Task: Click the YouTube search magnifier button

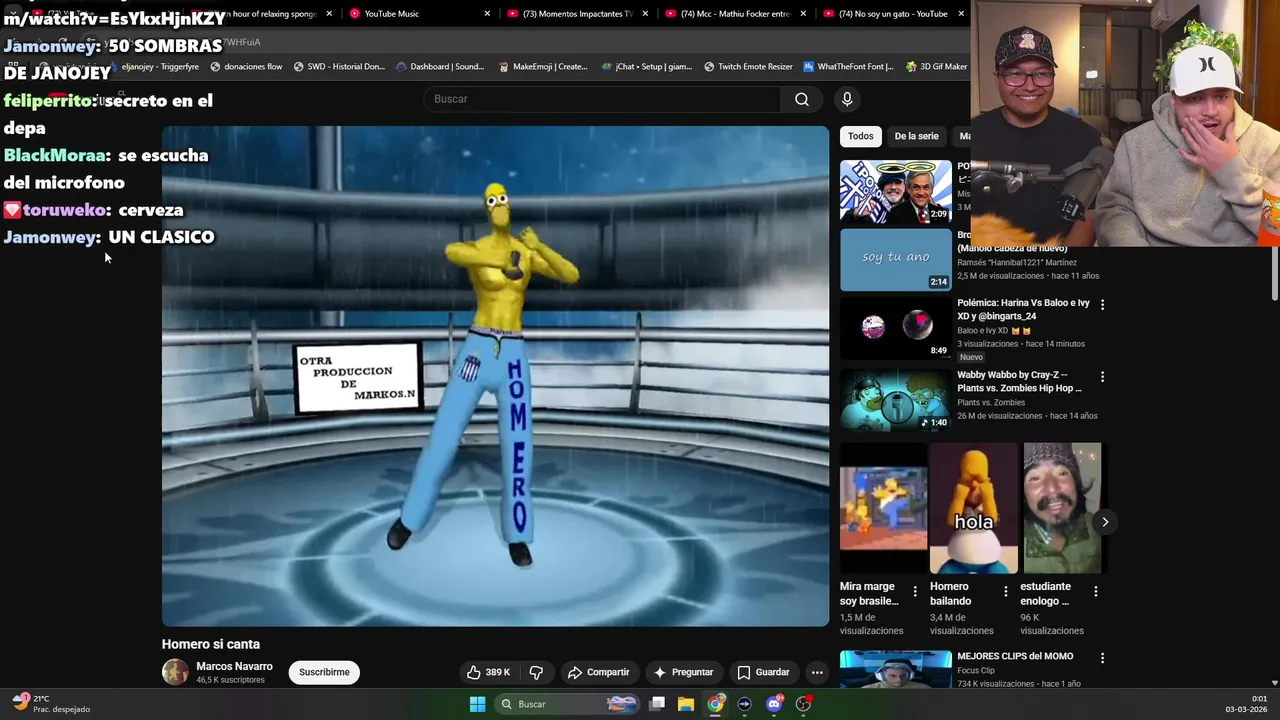Action: coord(802,99)
